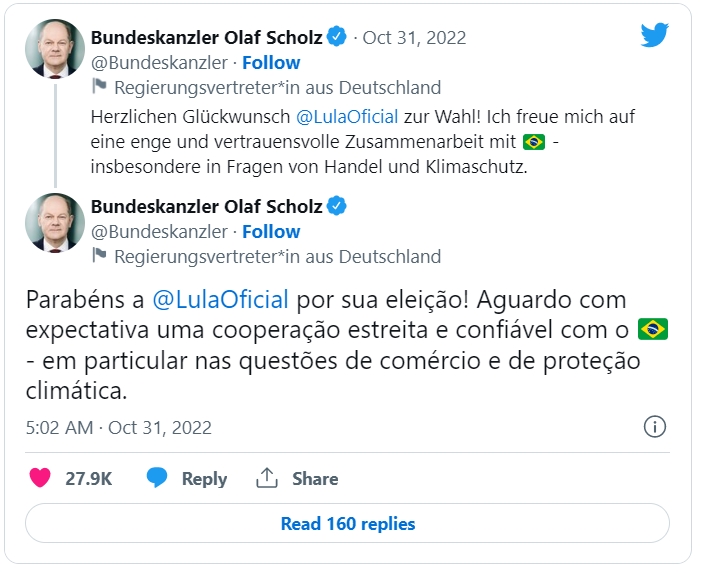
Task: Click the Oct 31, 2022 date in the top tweet header
Action: pyautogui.click(x=414, y=38)
